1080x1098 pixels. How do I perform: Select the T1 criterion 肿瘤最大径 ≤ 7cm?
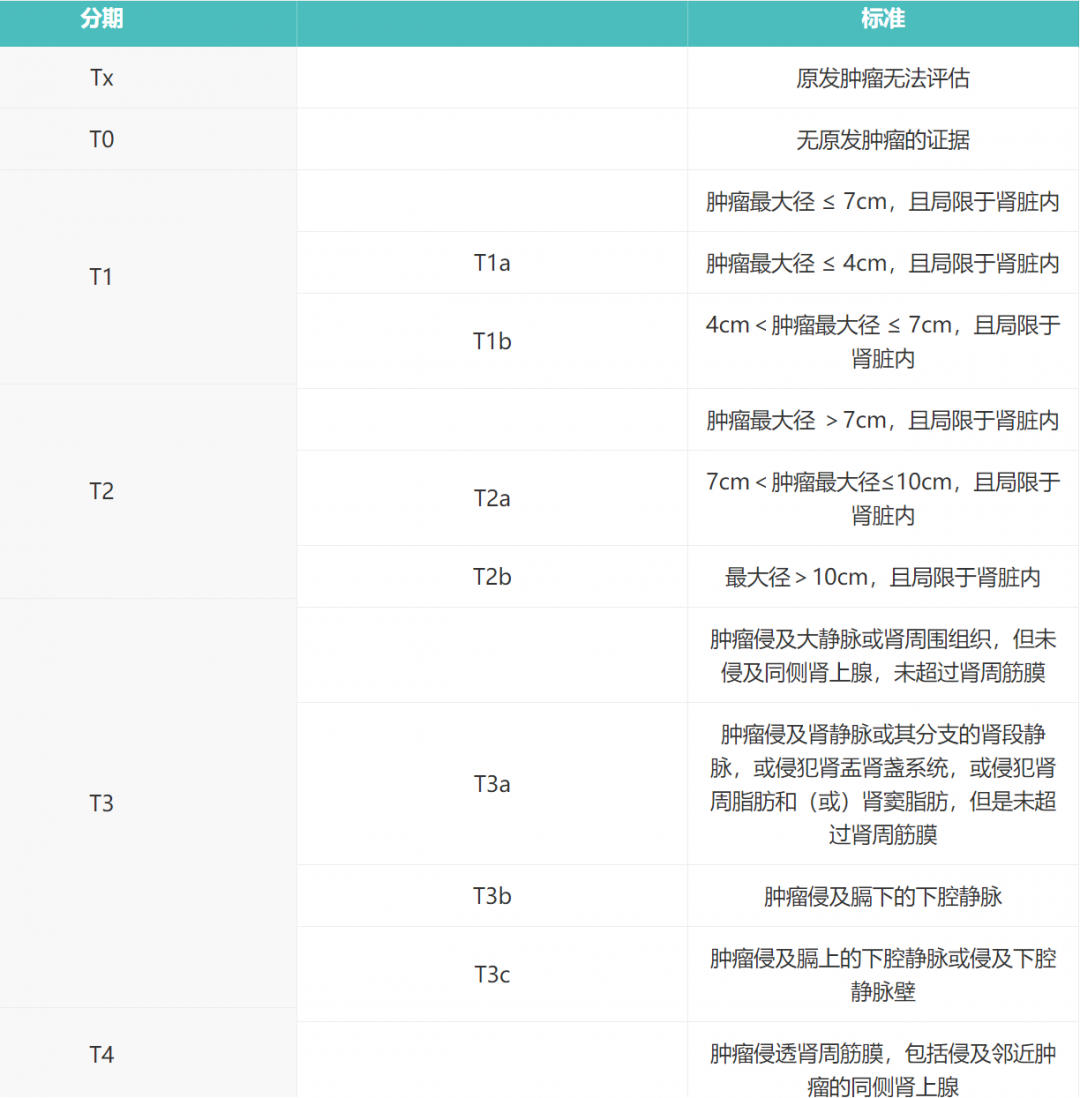pyautogui.click(x=882, y=202)
